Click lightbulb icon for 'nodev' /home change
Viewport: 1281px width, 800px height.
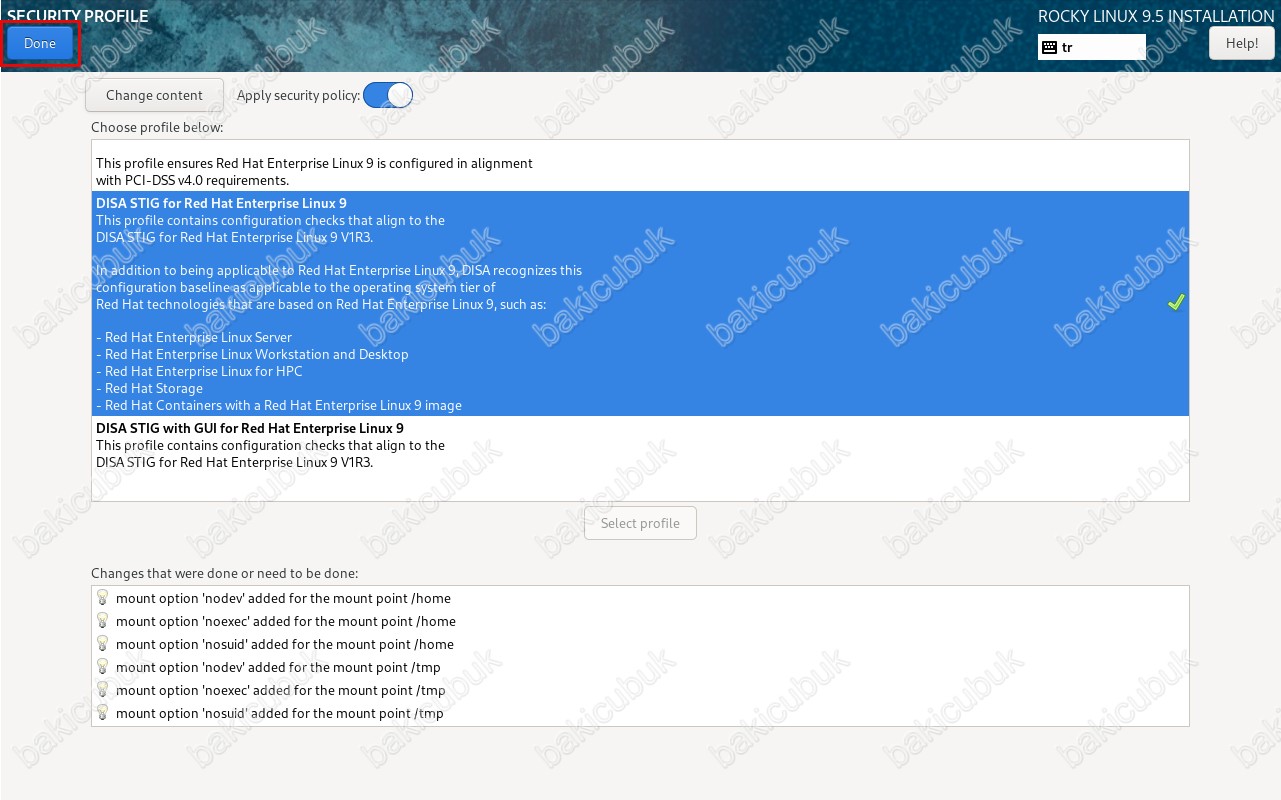tap(102, 598)
